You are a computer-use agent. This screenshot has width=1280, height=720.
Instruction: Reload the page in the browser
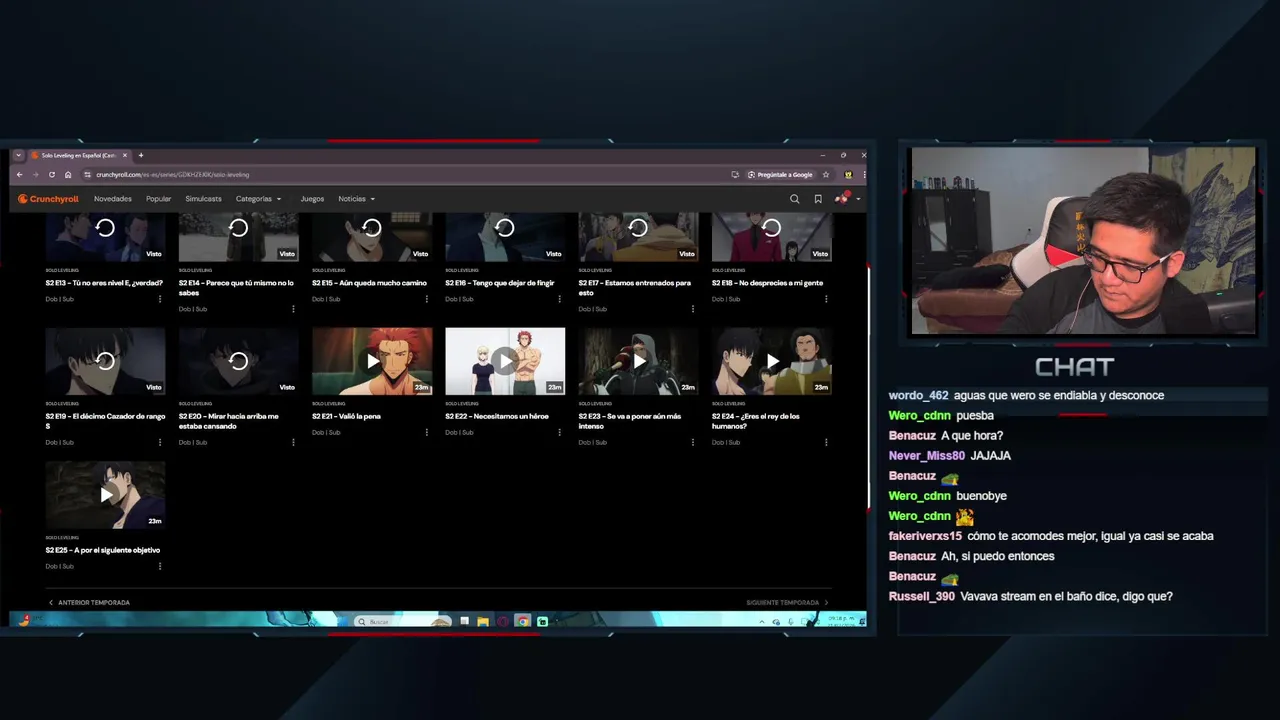pos(52,175)
